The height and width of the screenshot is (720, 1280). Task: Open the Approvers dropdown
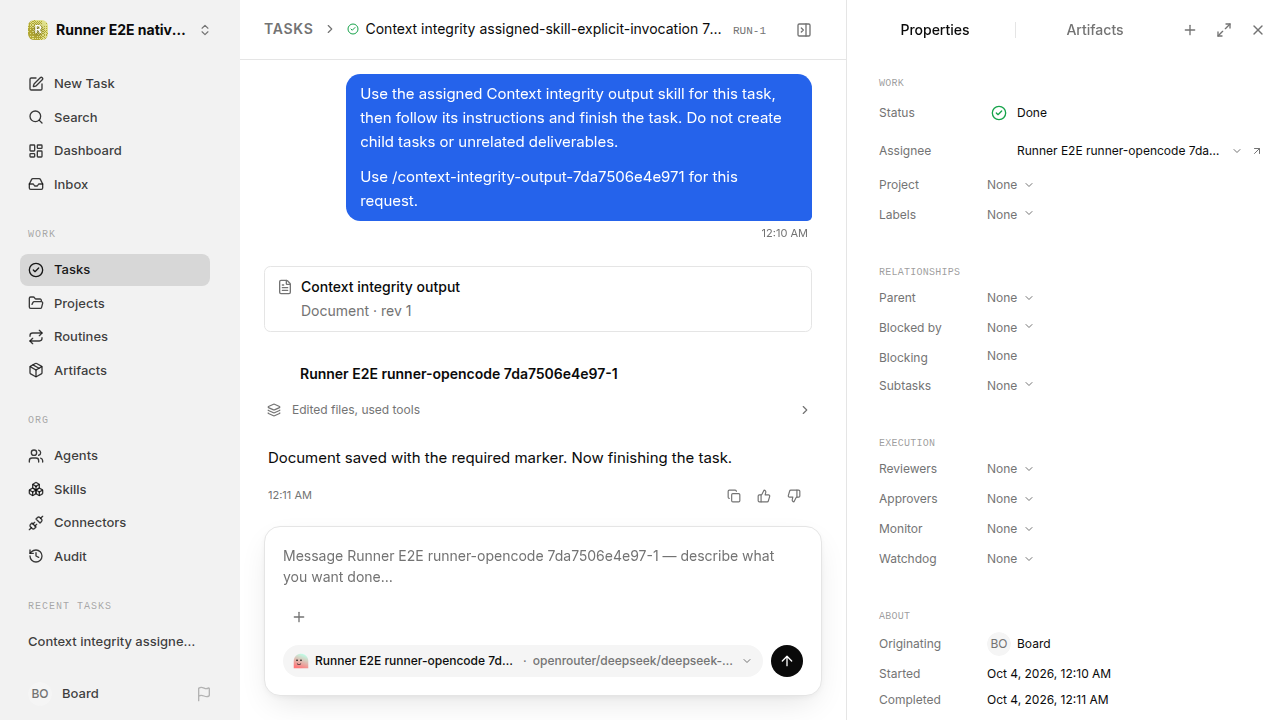pos(1010,499)
